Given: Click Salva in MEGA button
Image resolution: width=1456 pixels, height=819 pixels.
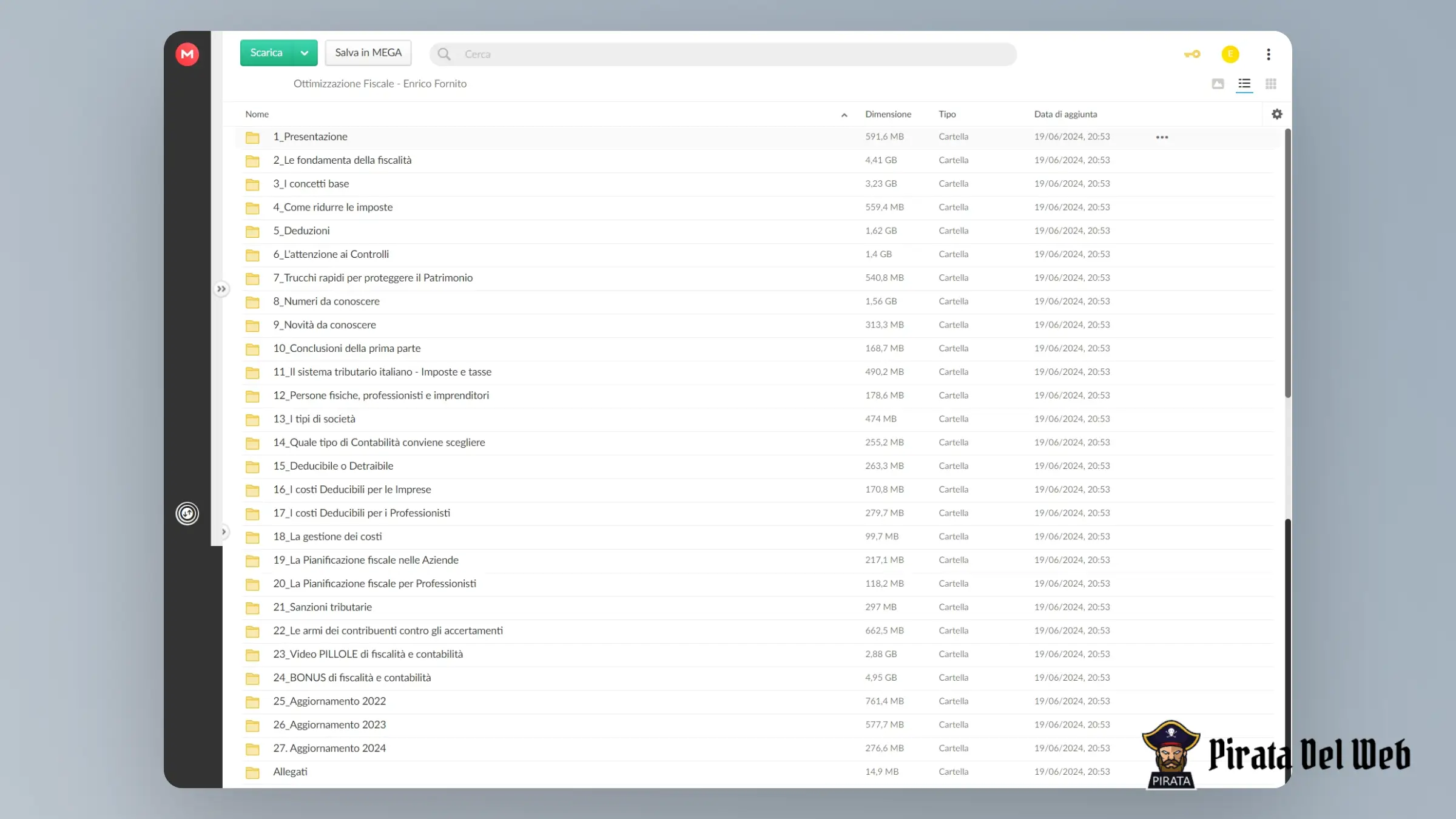Looking at the screenshot, I should [x=368, y=53].
